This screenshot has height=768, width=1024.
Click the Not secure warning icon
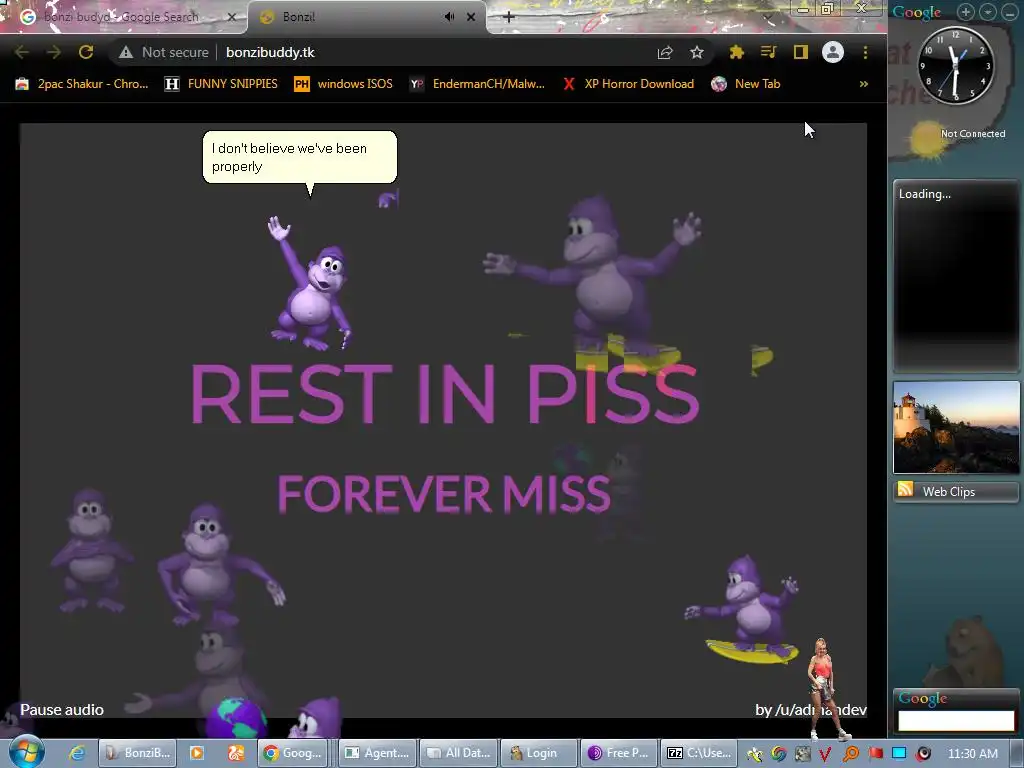click(x=126, y=52)
